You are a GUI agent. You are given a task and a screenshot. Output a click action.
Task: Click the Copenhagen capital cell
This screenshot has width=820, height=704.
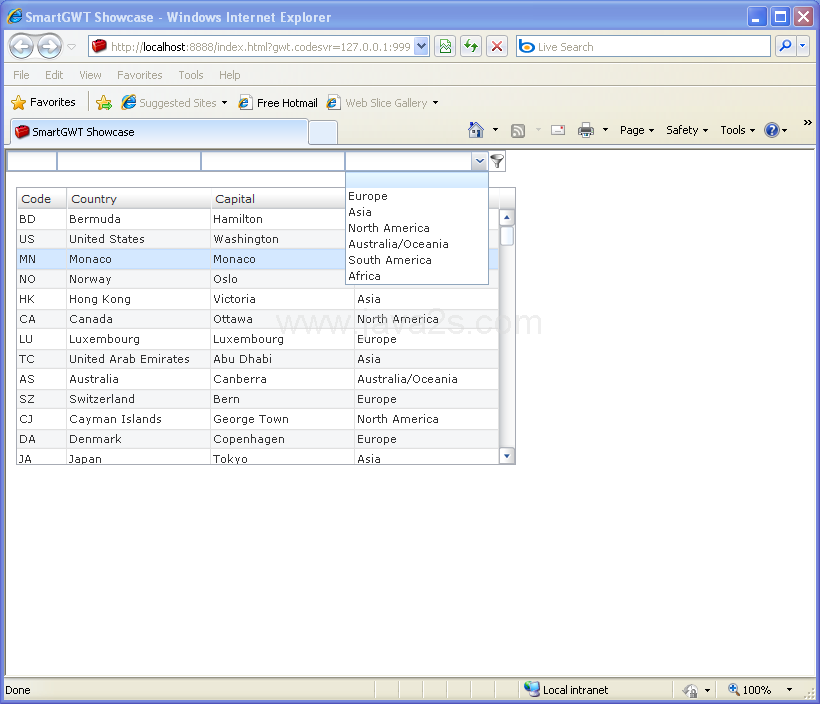click(x=282, y=439)
